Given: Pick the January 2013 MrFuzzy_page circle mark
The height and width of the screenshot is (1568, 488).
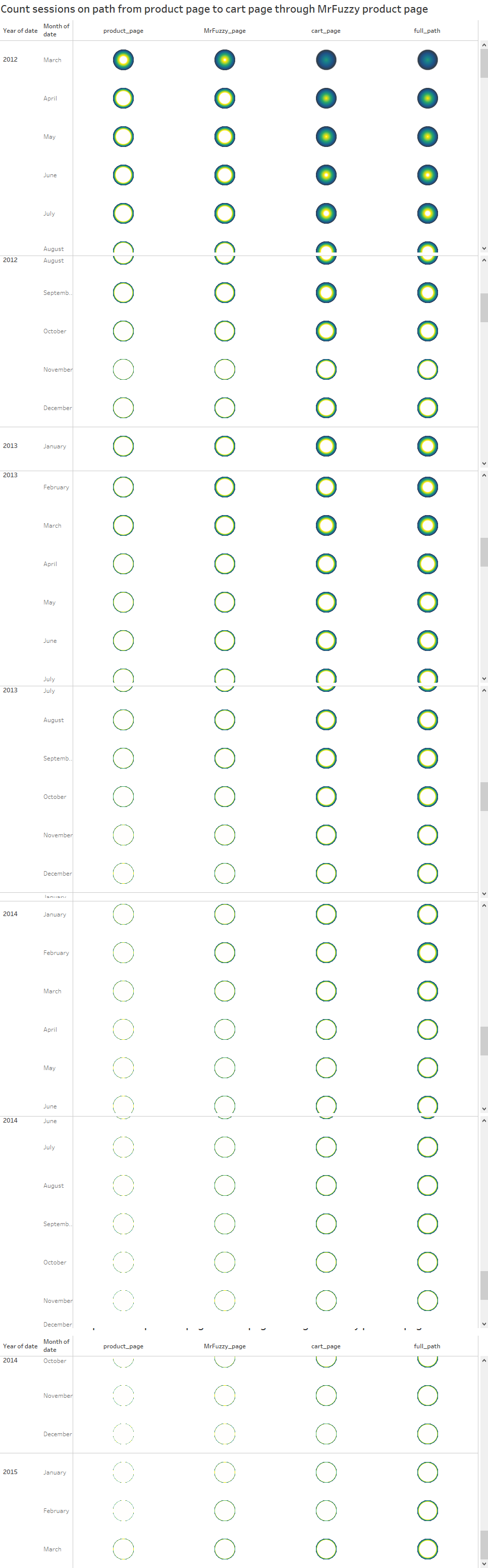Looking at the screenshot, I should click(225, 446).
